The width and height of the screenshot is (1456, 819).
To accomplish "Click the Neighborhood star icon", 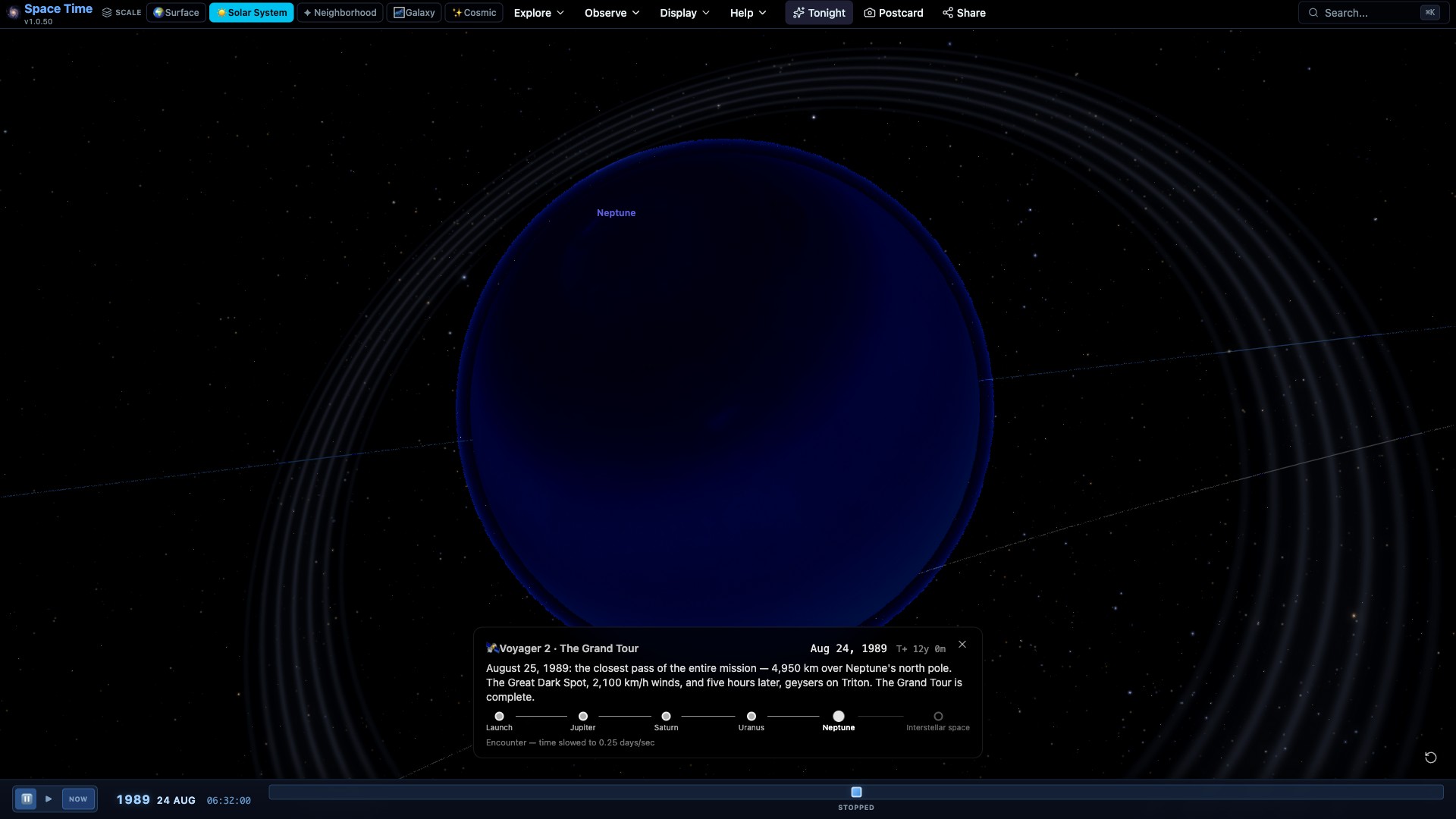I will [307, 13].
